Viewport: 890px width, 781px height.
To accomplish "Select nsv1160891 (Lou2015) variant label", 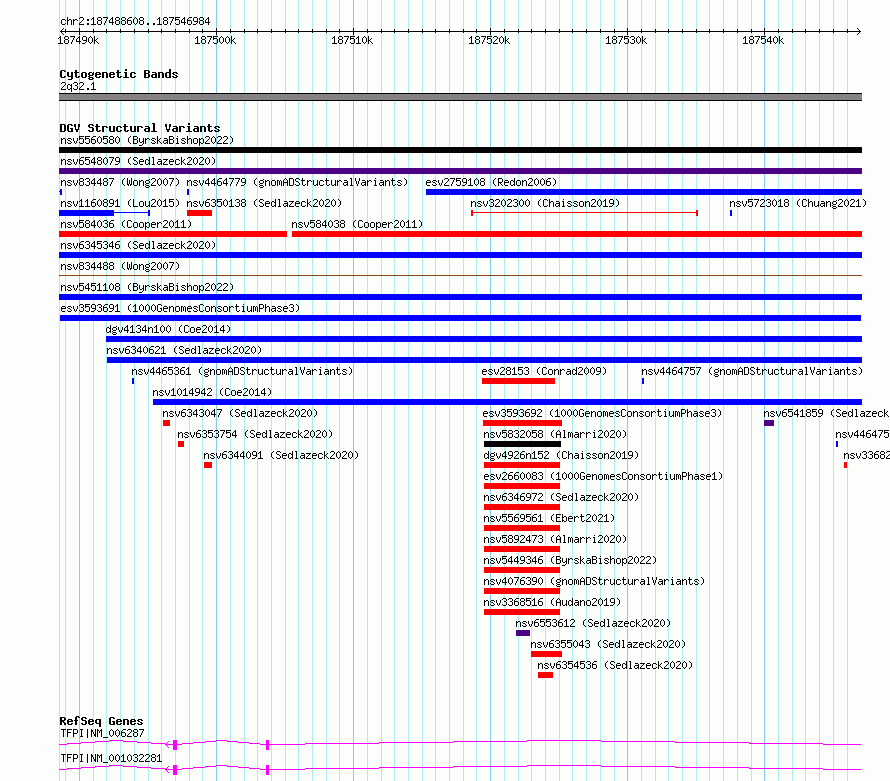I will click(120, 203).
